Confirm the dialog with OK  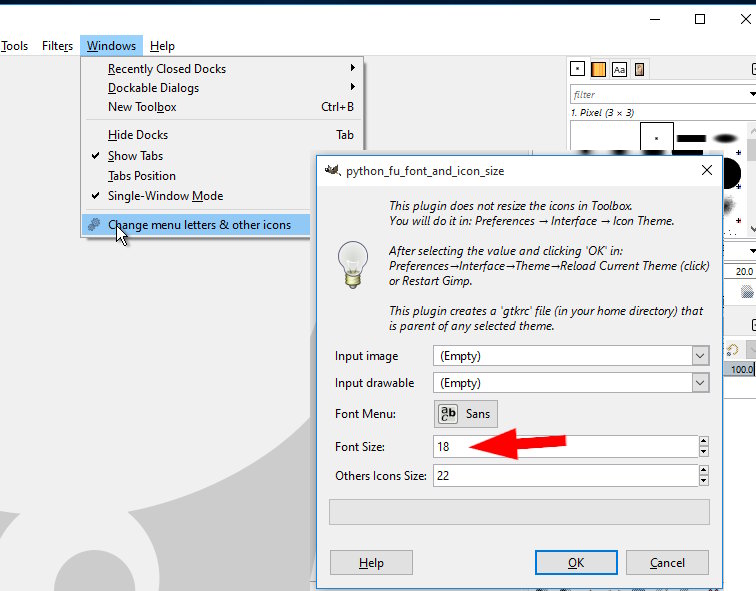(x=576, y=563)
